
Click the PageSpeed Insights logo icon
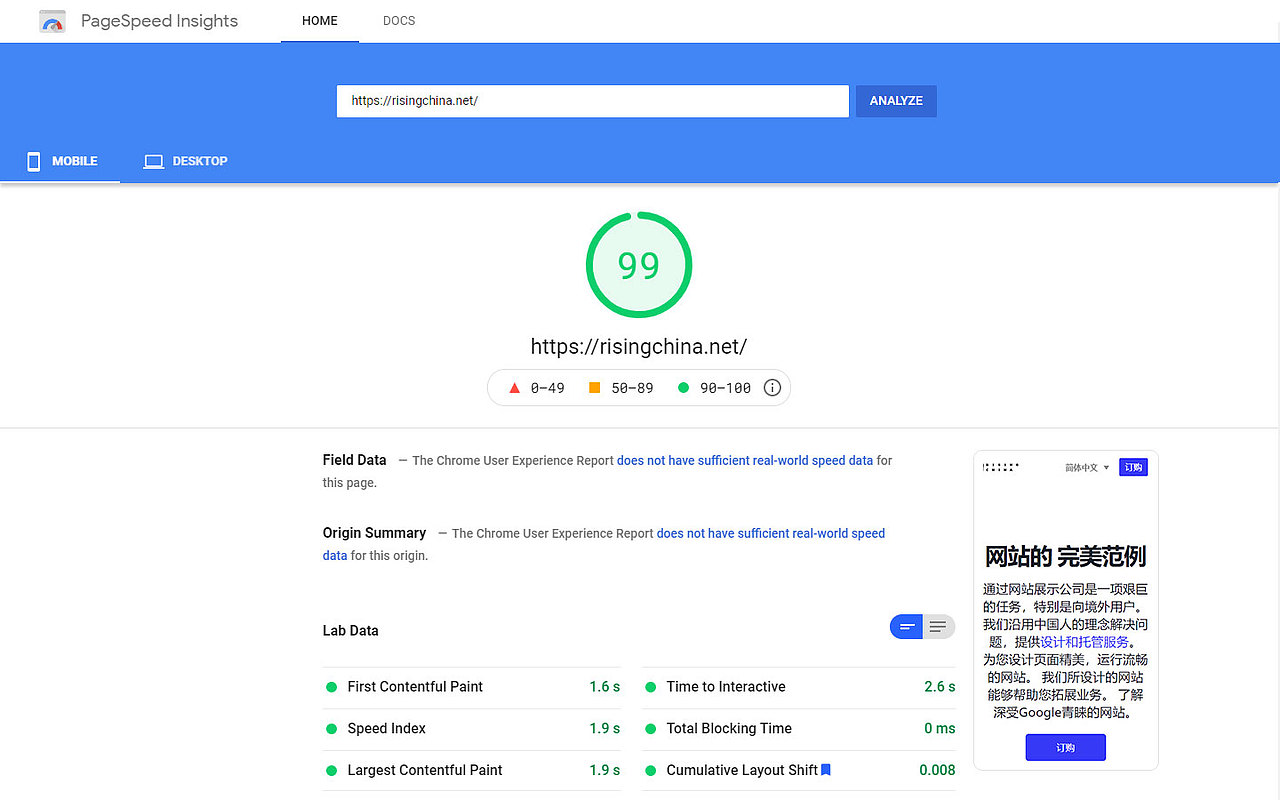52,21
